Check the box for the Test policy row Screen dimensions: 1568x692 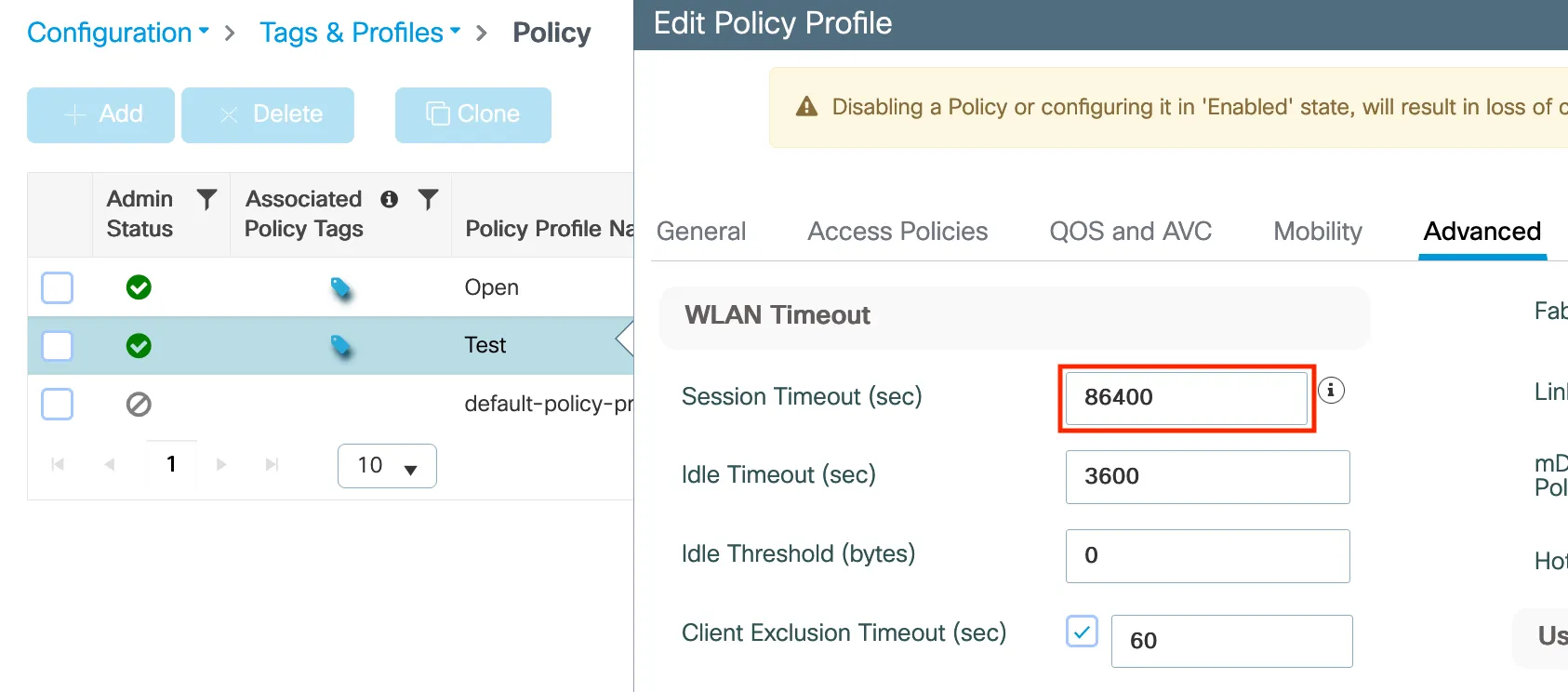[58, 346]
